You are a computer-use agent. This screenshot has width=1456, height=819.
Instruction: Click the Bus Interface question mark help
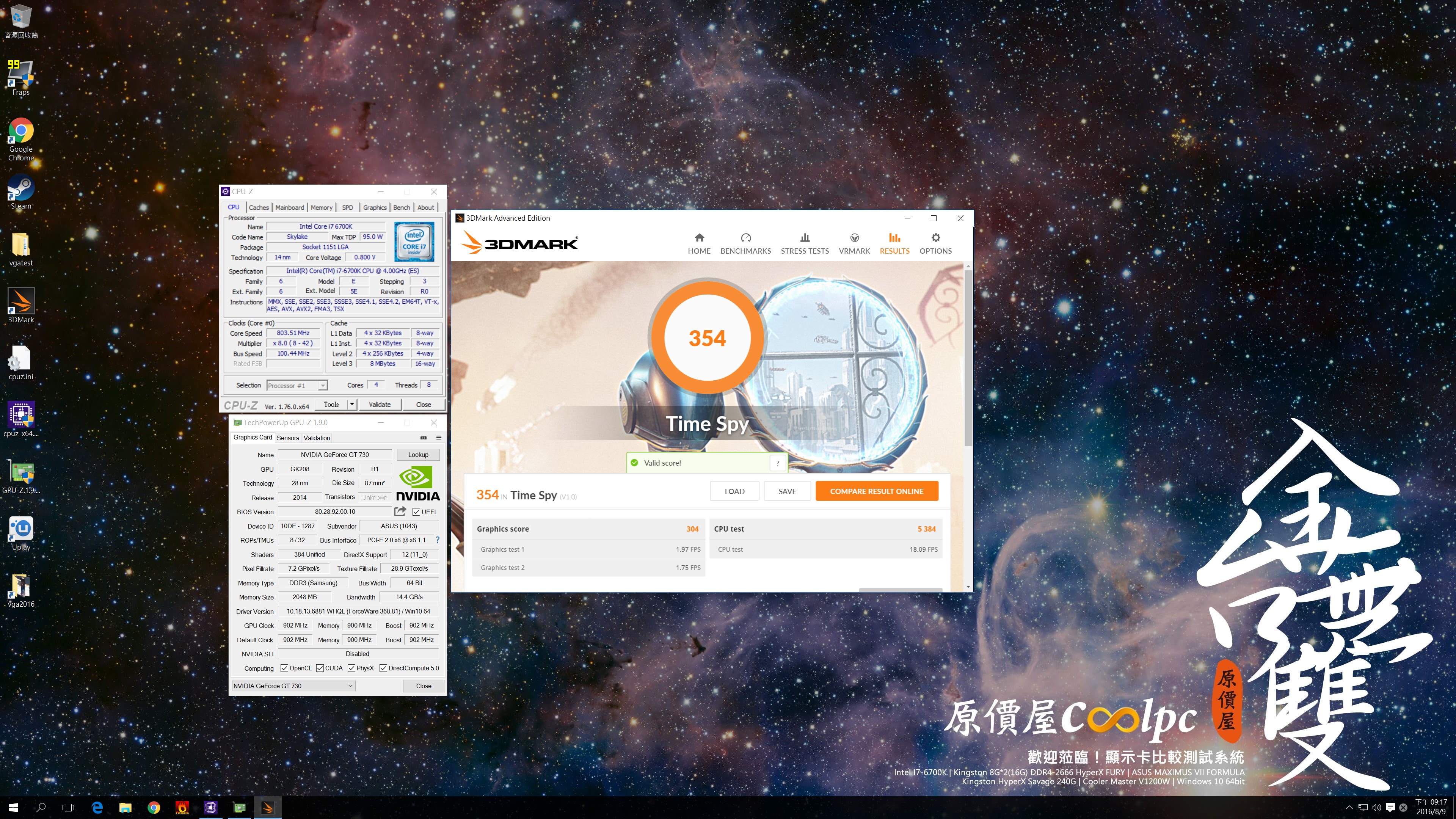438,540
